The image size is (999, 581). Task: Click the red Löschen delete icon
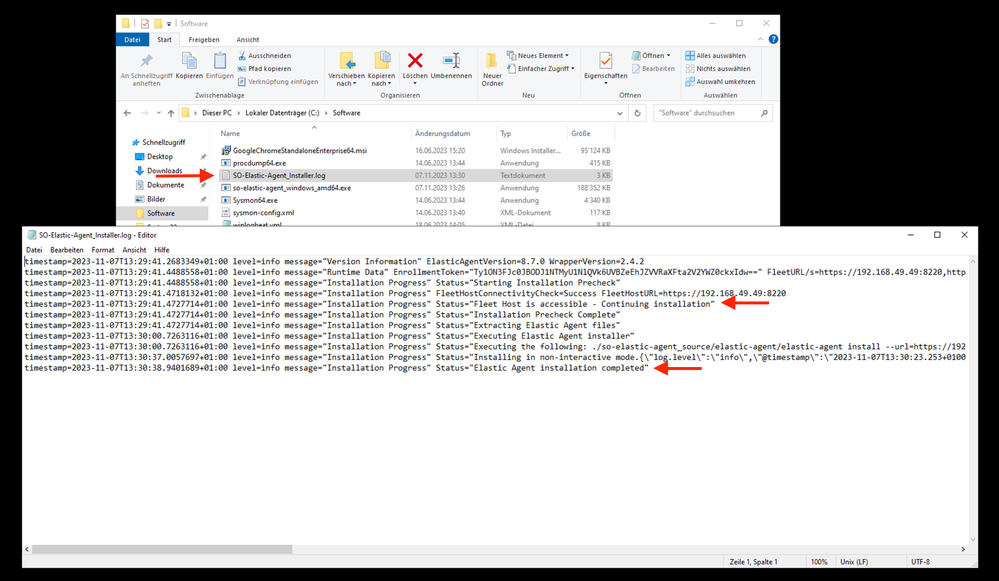415,61
